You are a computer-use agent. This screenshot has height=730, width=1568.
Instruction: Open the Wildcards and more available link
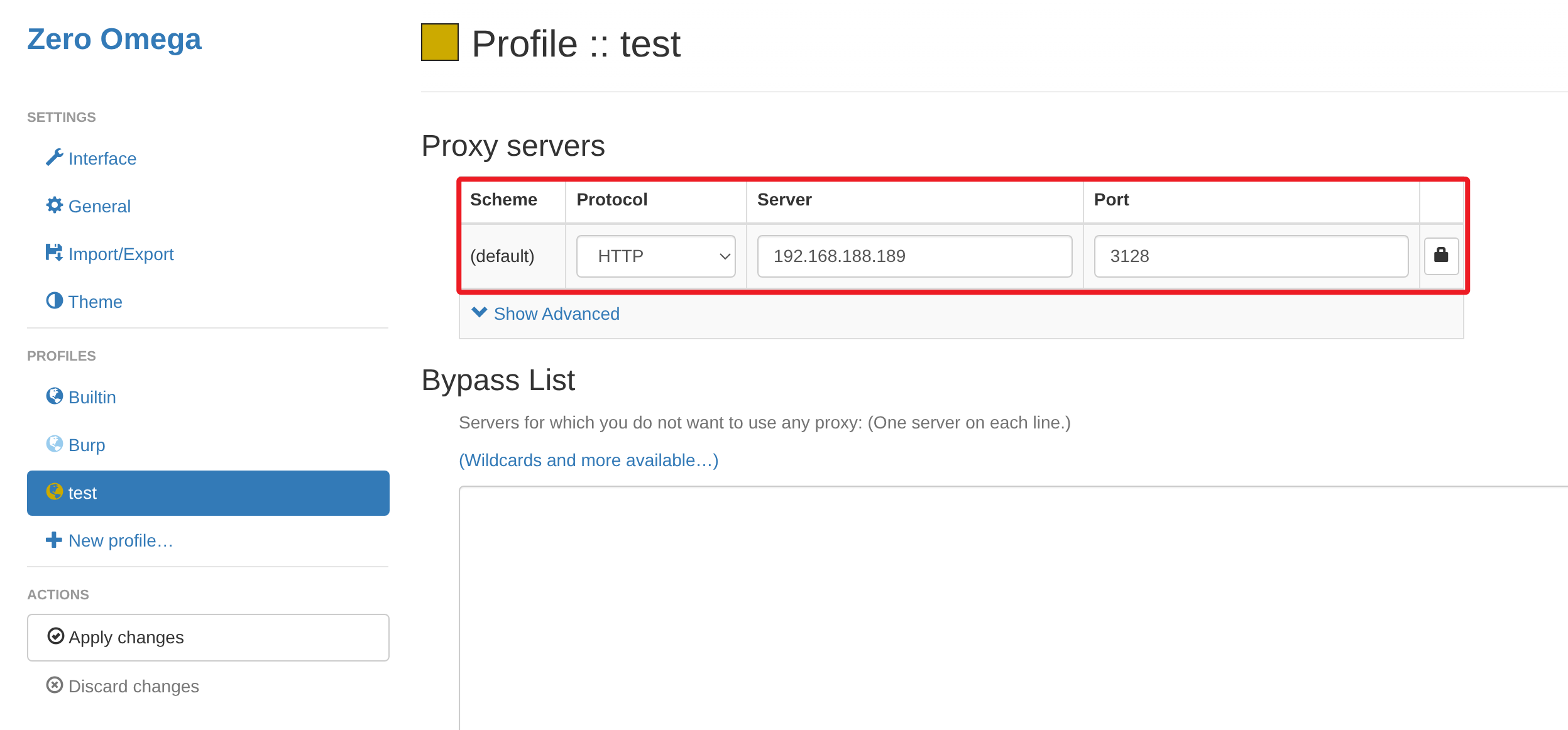pyautogui.click(x=588, y=460)
